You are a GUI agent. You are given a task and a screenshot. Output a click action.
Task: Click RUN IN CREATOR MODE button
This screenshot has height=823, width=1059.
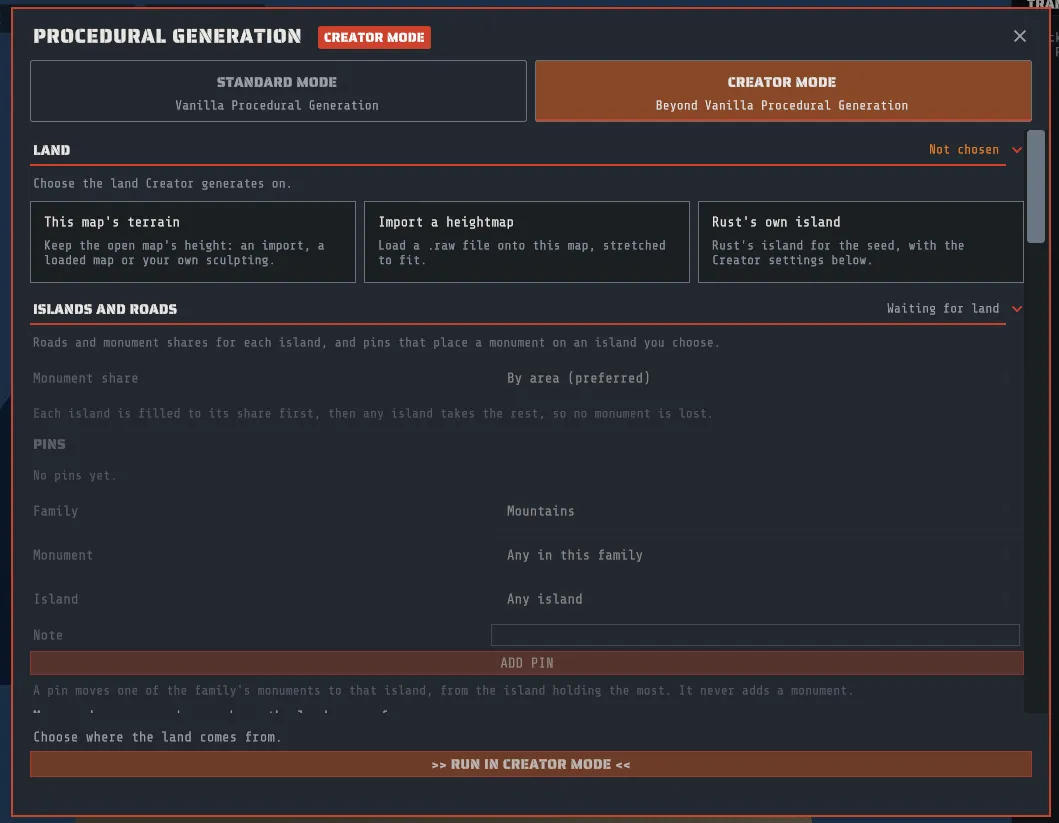point(530,764)
